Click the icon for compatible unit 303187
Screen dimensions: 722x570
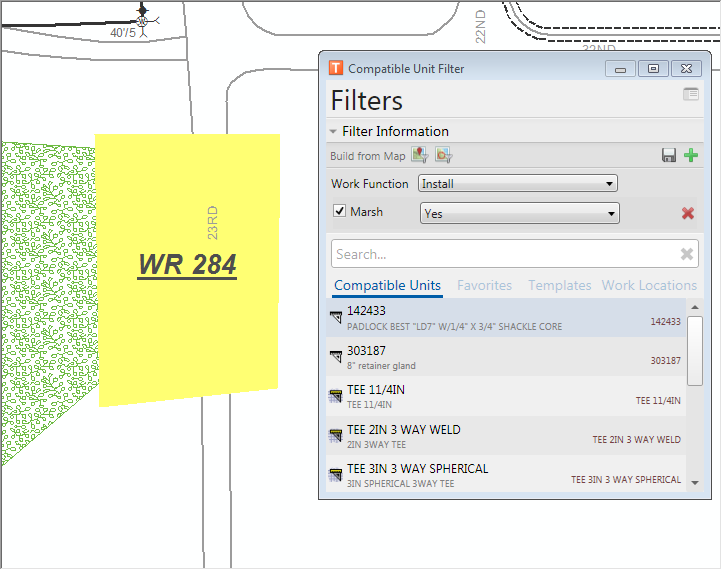point(336,357)
